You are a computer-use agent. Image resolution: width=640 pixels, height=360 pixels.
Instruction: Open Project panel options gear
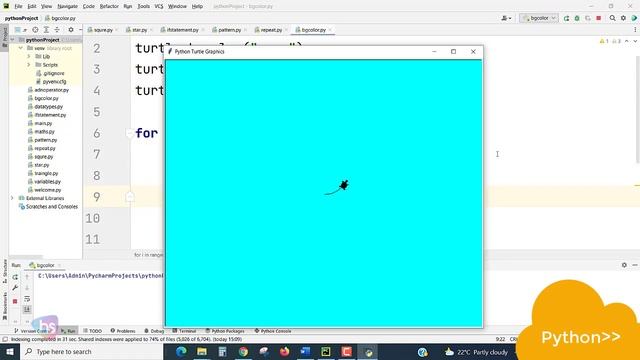coord(71,30)
